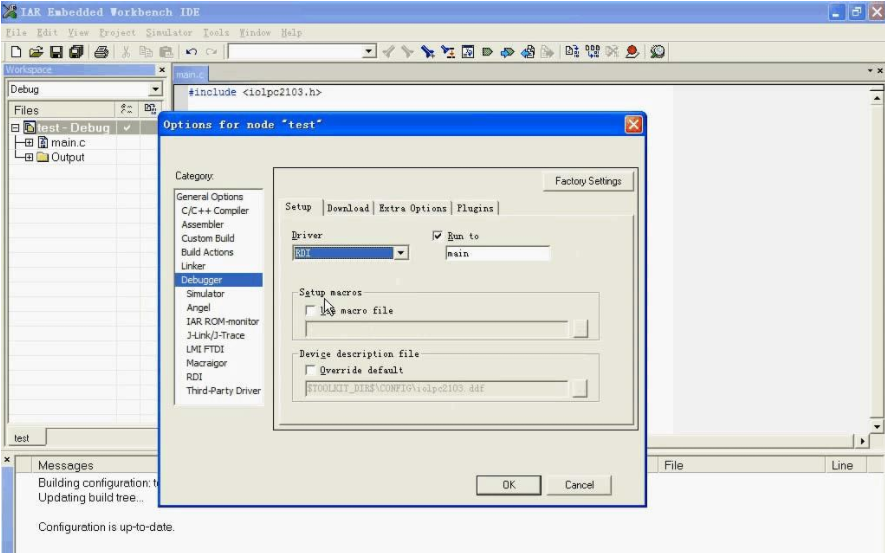Switch to the Plugins tab

[475, 208]
